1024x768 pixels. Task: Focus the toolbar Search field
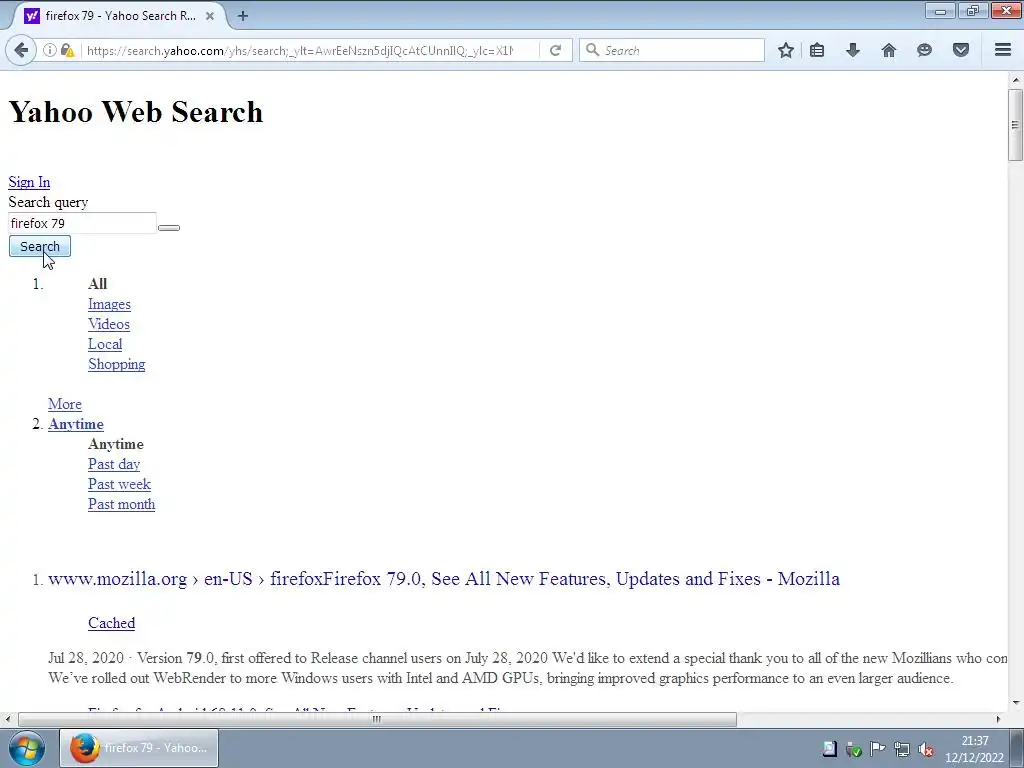coord(671,50)
